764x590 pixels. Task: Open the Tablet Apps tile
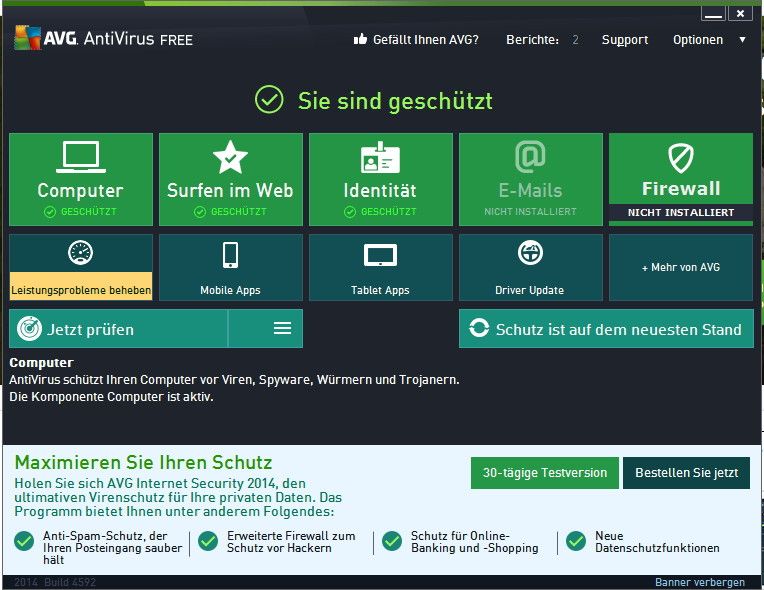coord(381,267)
